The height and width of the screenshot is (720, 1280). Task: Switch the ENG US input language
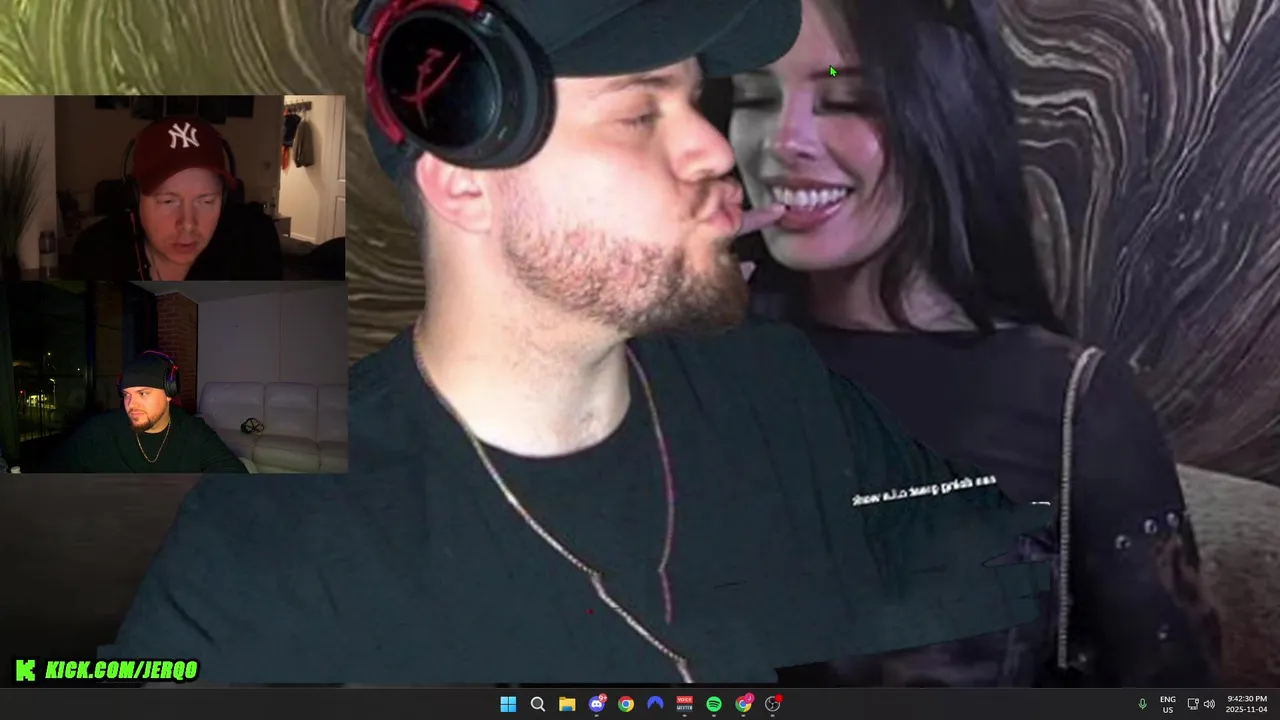click(x=1168, y=704)
